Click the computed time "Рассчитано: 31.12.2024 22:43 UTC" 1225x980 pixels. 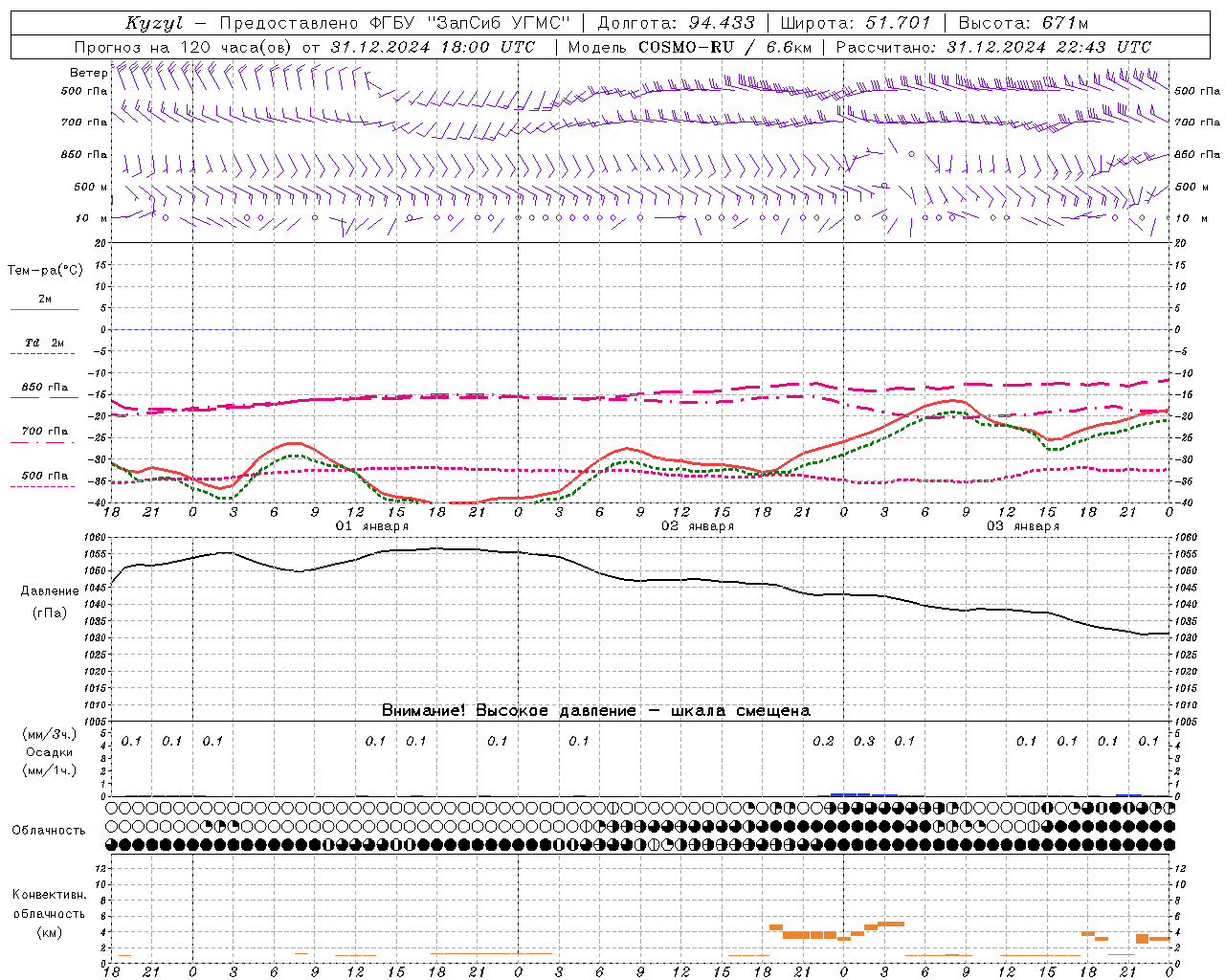[993, 47]
